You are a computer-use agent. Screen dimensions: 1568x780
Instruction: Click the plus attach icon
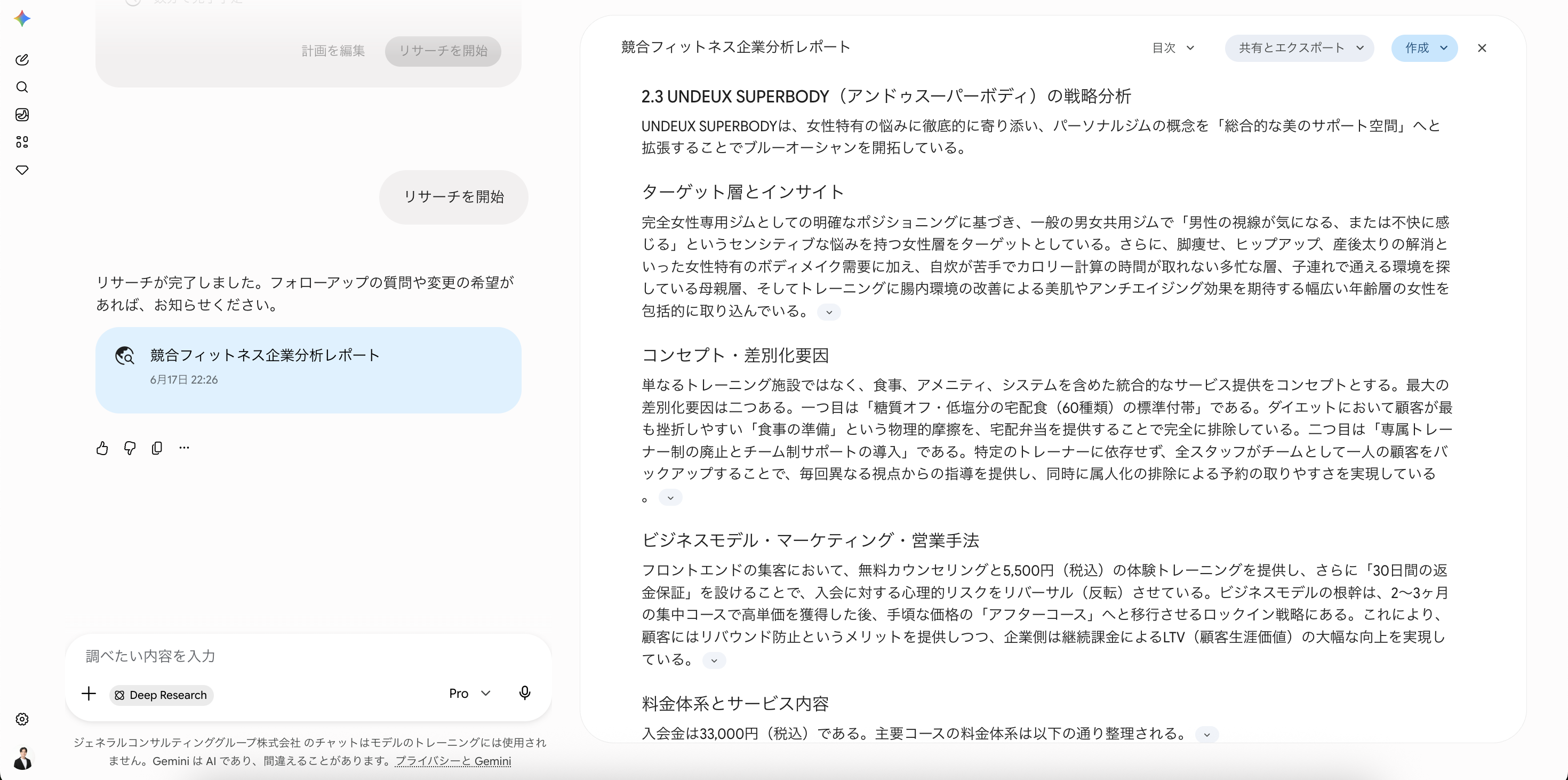point(89,694)
